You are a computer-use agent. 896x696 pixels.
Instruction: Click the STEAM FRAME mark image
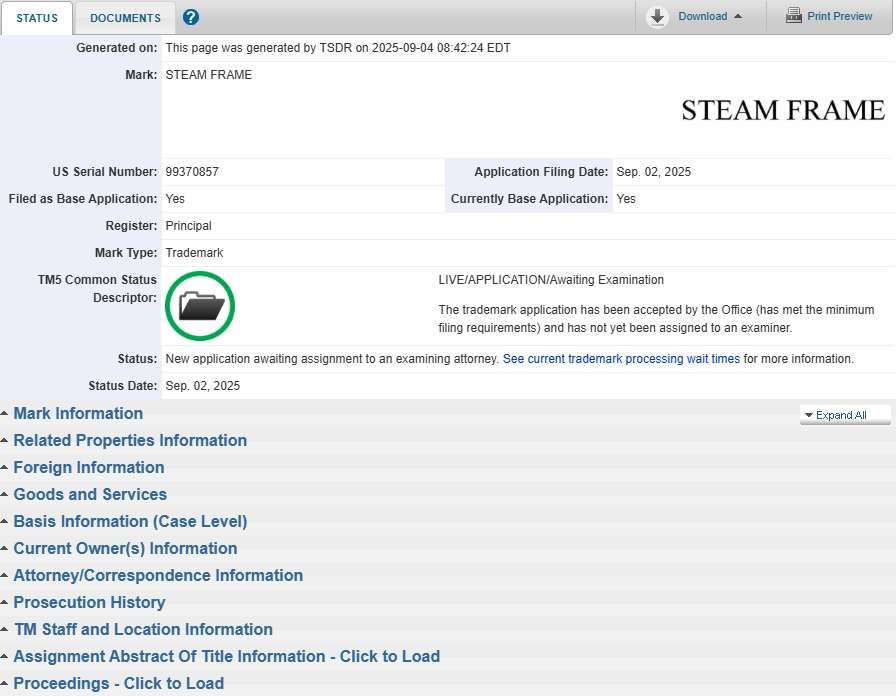point(782,110)
